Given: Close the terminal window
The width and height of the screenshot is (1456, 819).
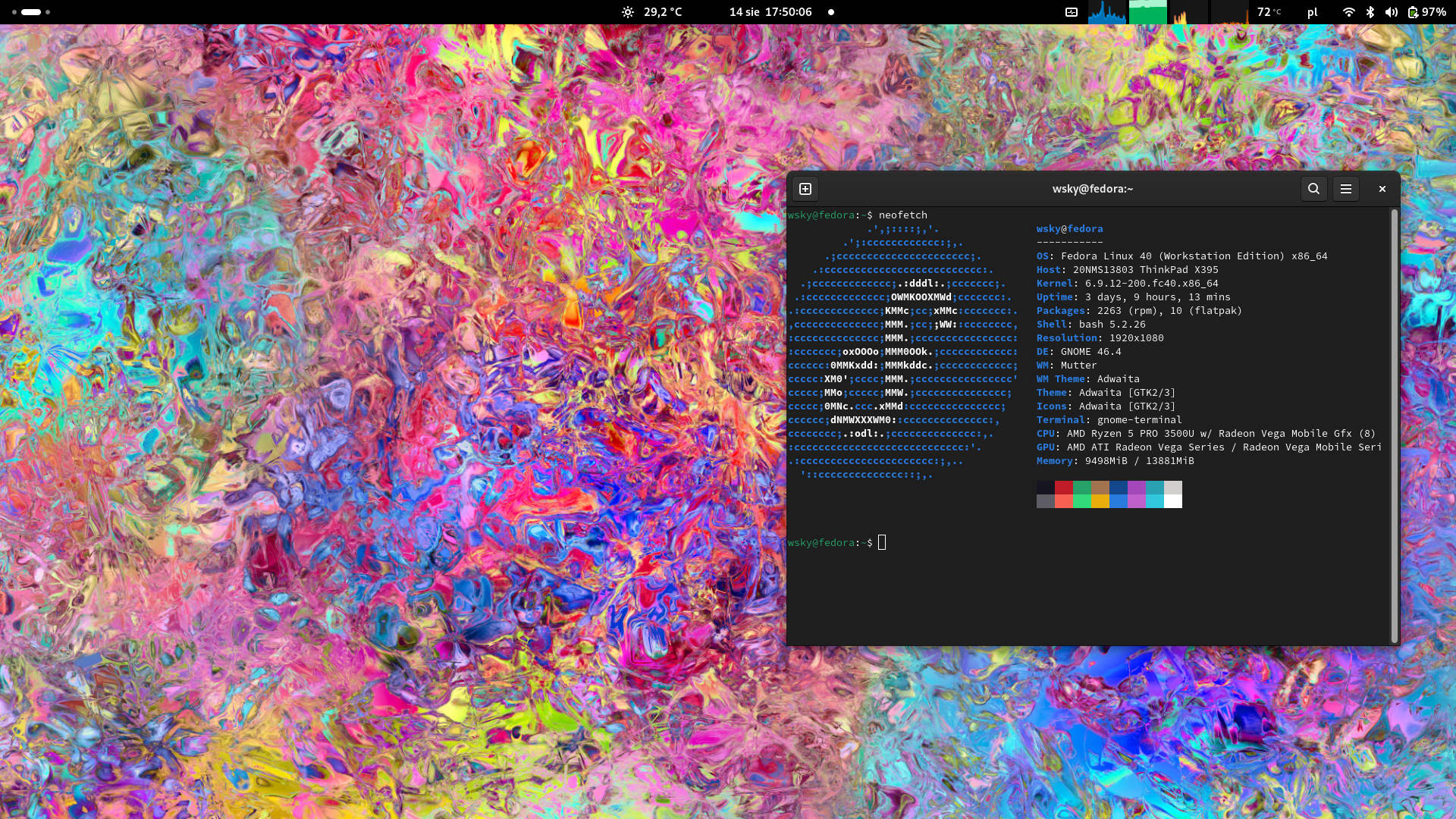Looking at the screenshot, I should pos(1382,189).
